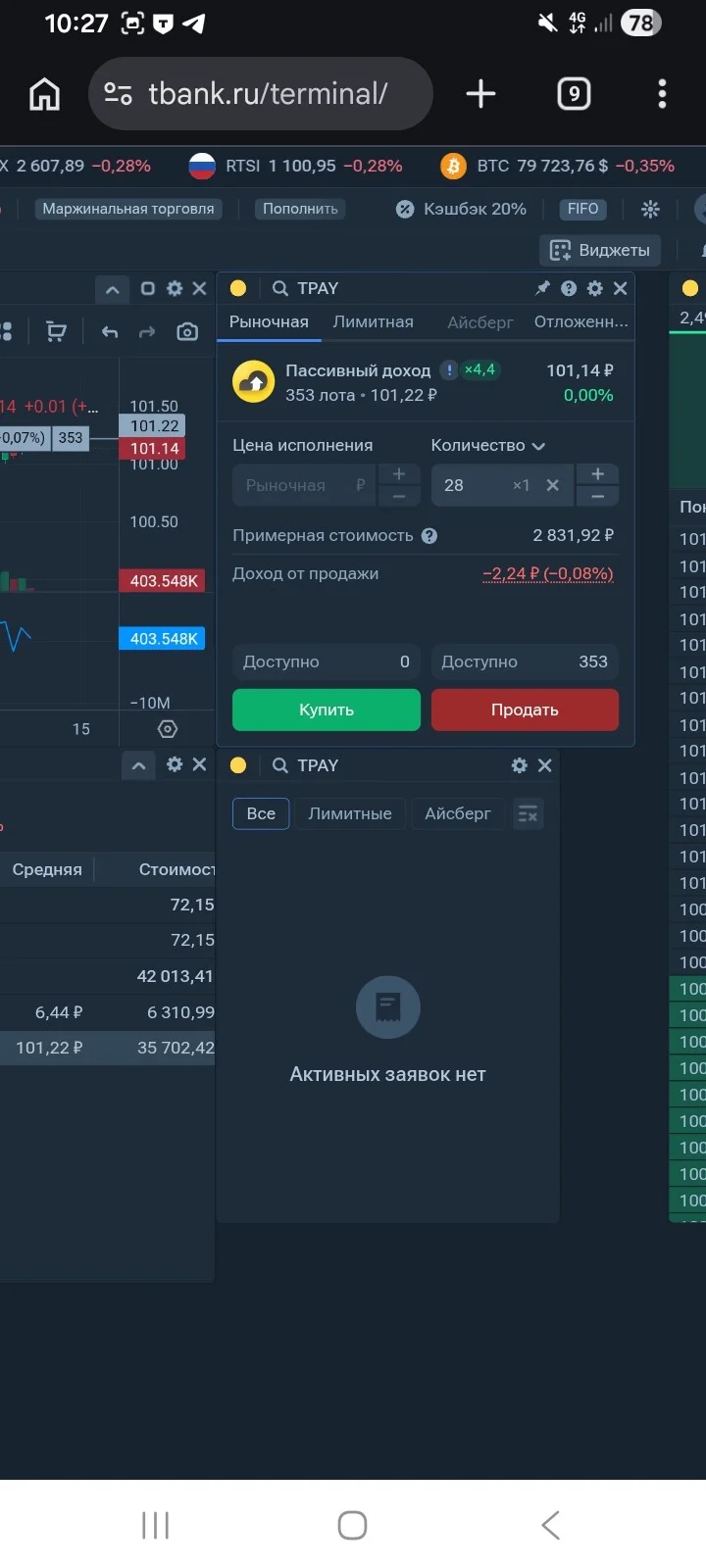Image resolution: width=706 pixels, height=1568 pixels.
Task: Click the exclamation info icon by Пассивный доход
Action: 448,369
